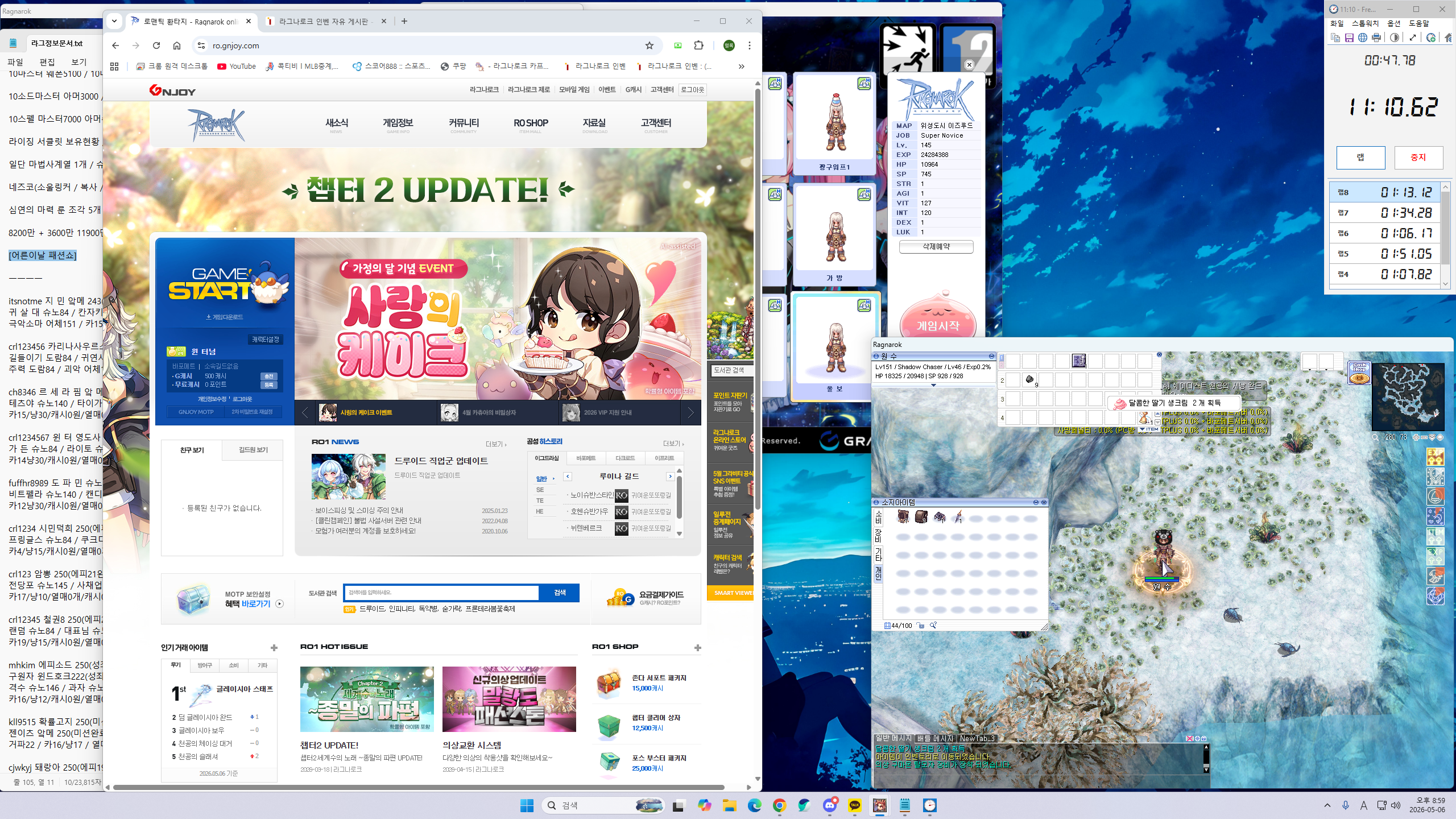
Task: Open the minimap magnifier search icon
Action: (1375, 437)
